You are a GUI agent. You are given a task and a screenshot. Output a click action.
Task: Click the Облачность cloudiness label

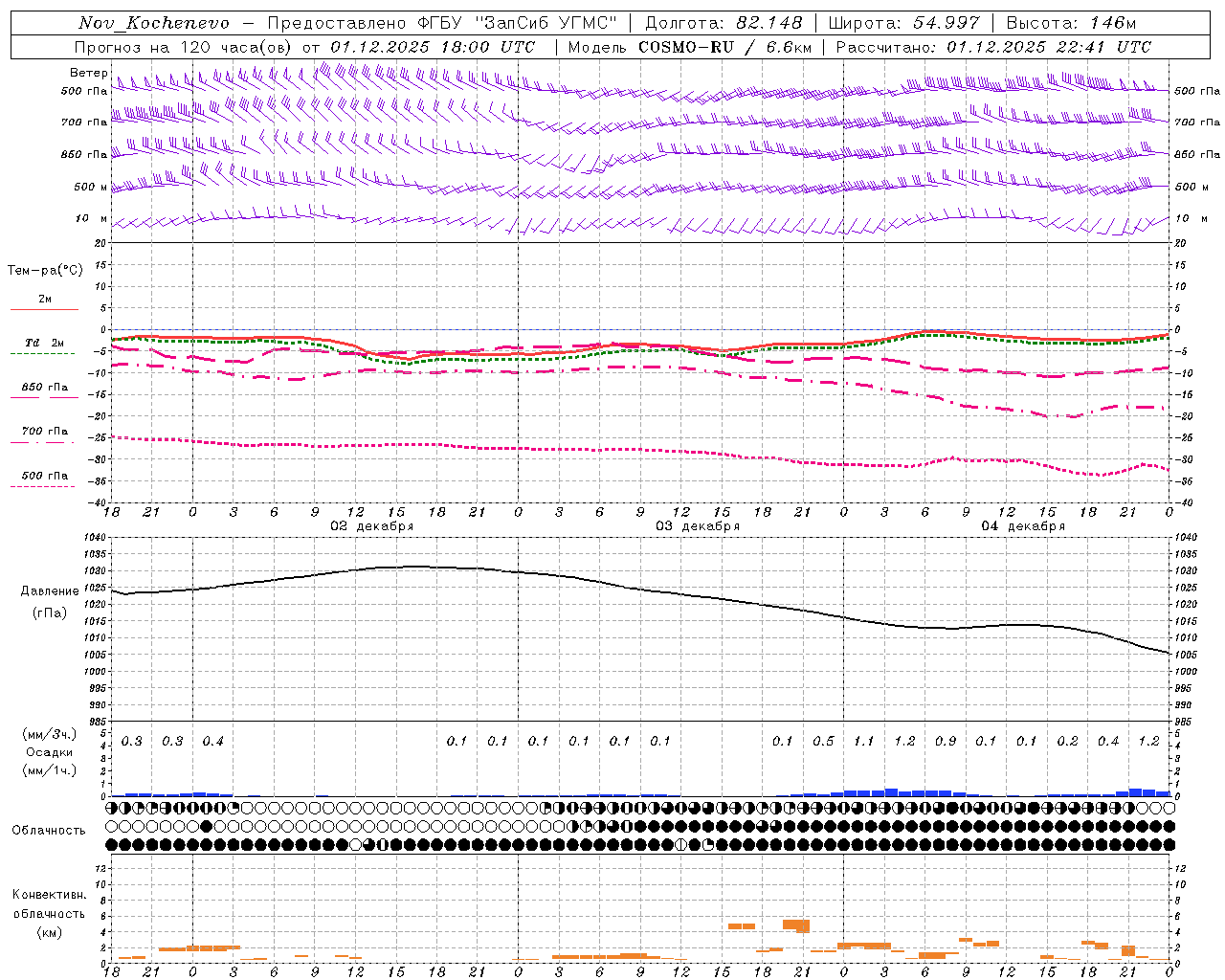[x=49, y=831]
